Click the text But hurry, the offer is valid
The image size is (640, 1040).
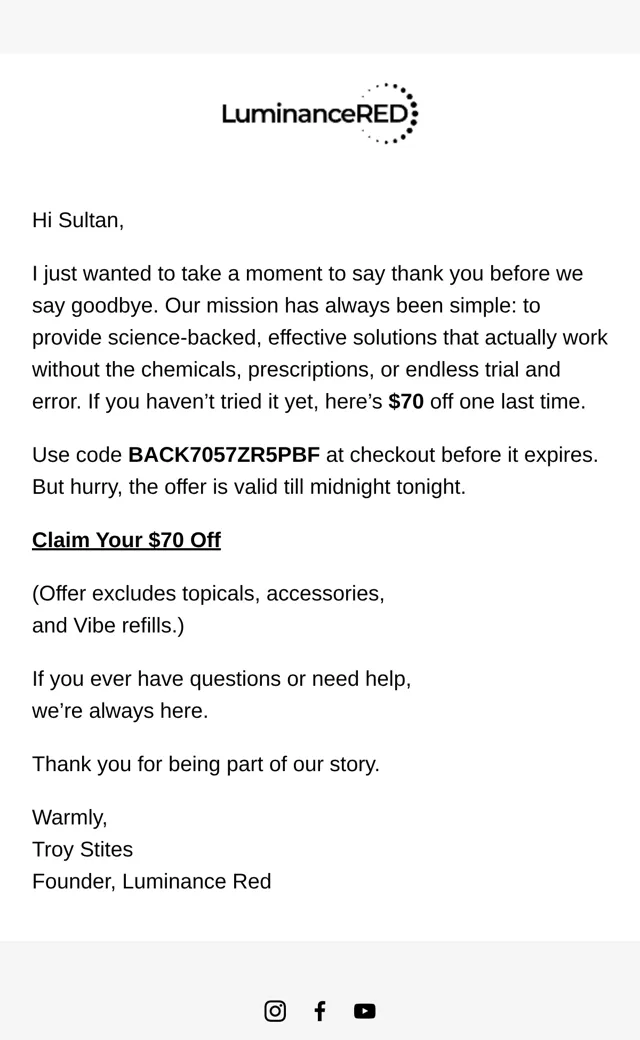[x=249, y=487]
